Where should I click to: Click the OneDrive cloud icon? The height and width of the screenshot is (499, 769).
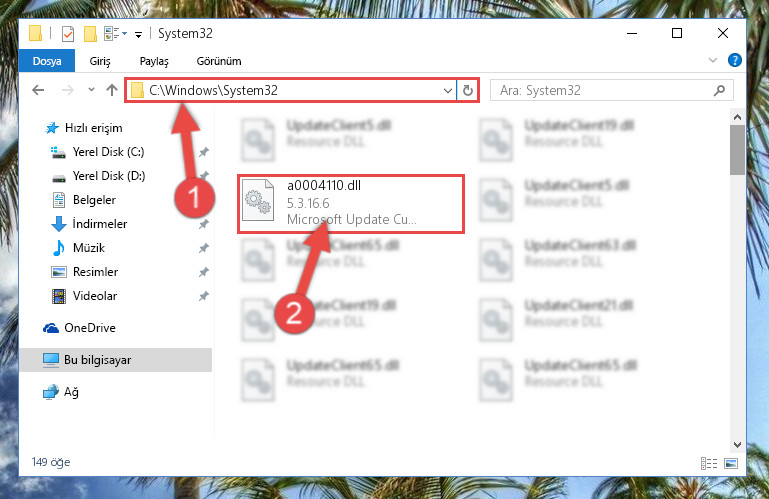pos(51,328)
